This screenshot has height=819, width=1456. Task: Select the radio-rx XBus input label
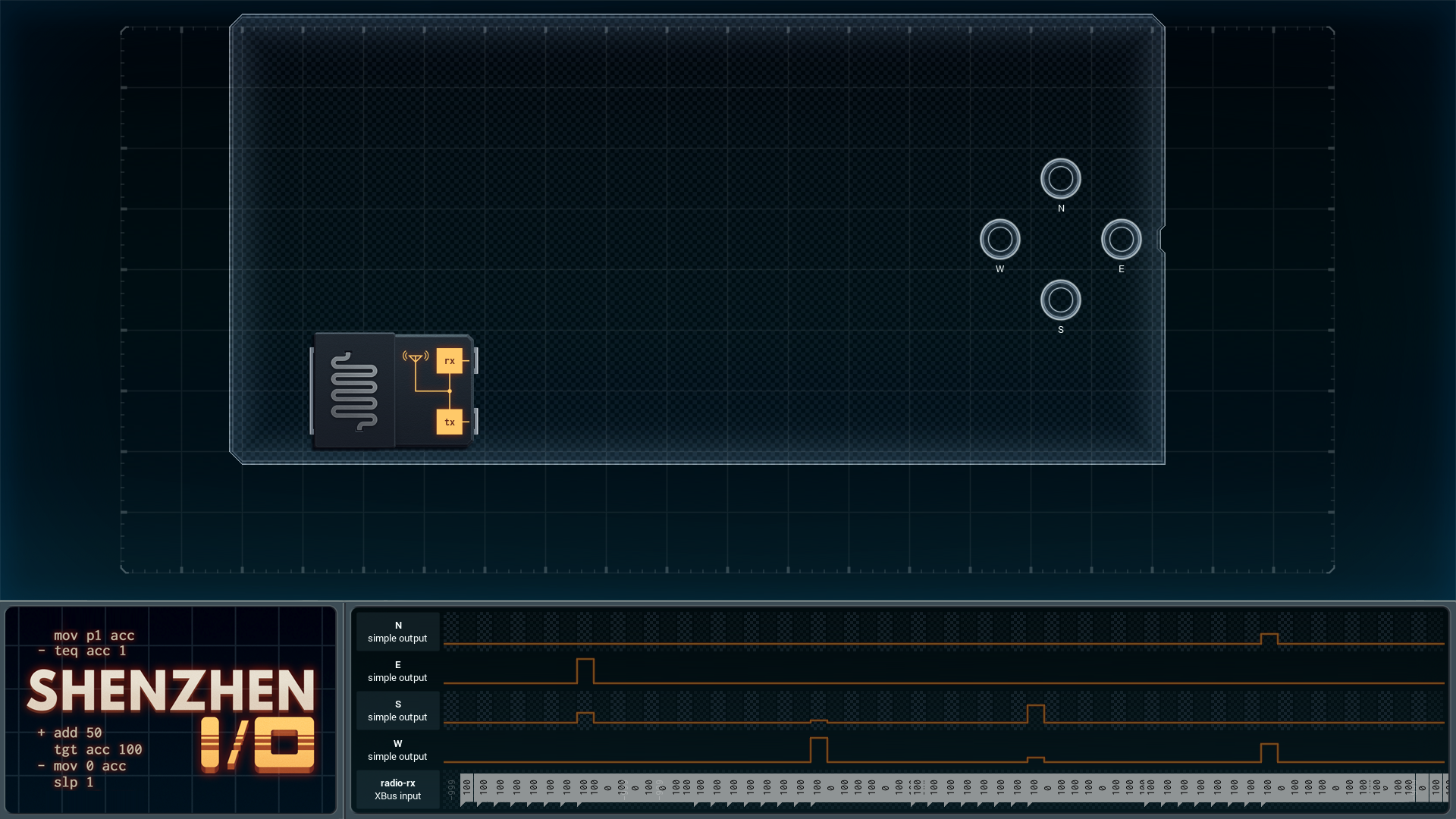397,789
